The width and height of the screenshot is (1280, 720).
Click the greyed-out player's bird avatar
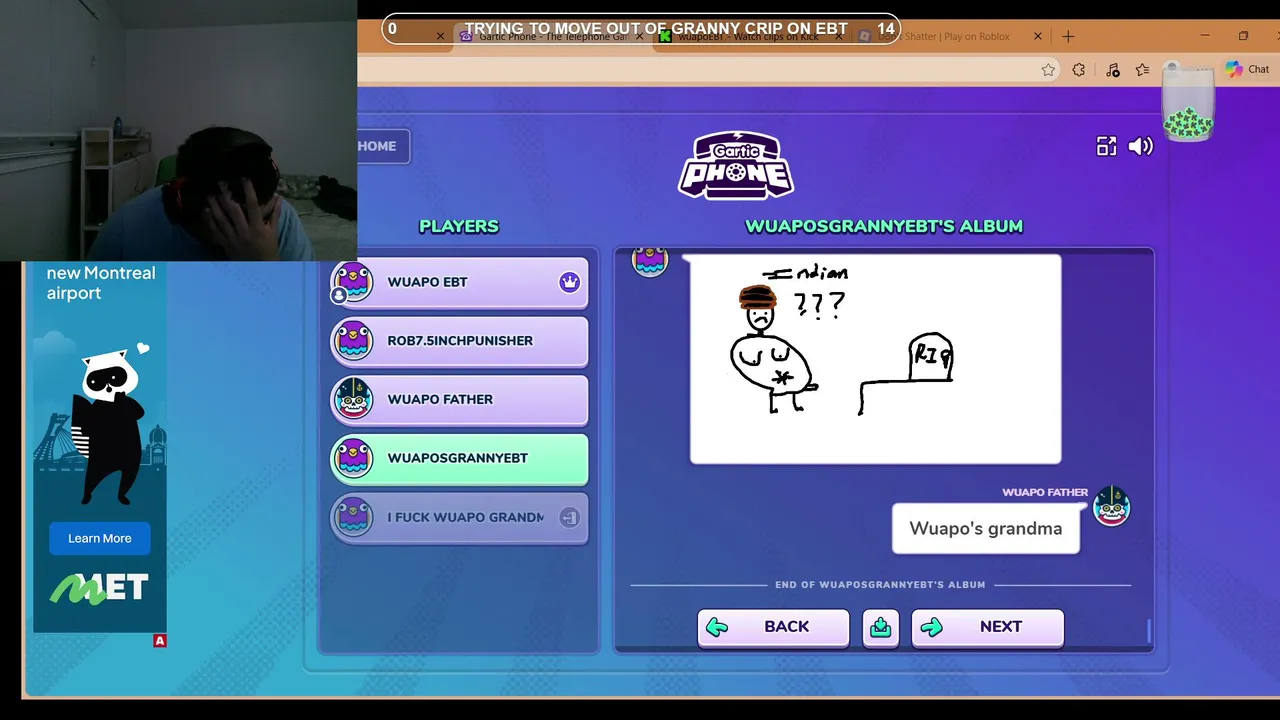tap(352, 517)
